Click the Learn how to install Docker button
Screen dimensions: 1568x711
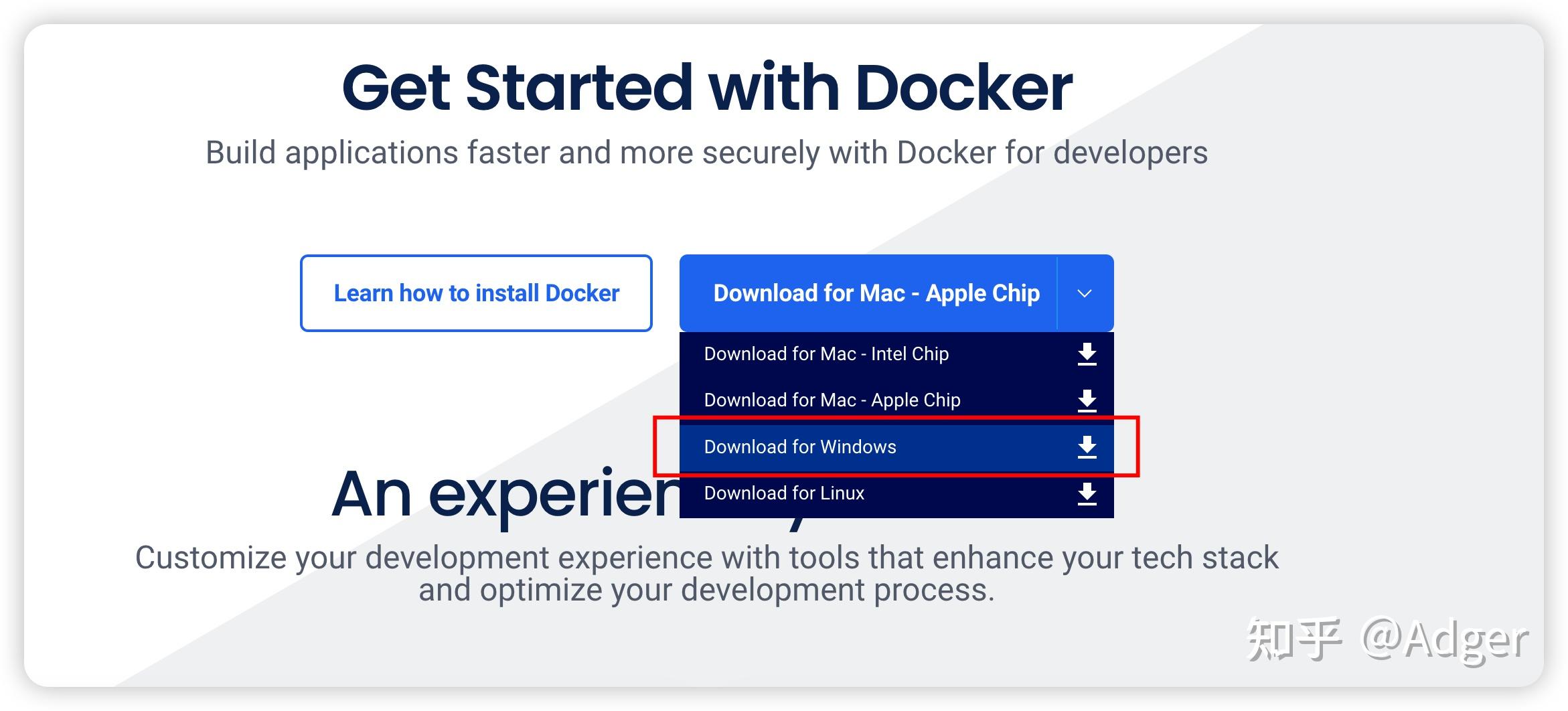tap(476, 293)
